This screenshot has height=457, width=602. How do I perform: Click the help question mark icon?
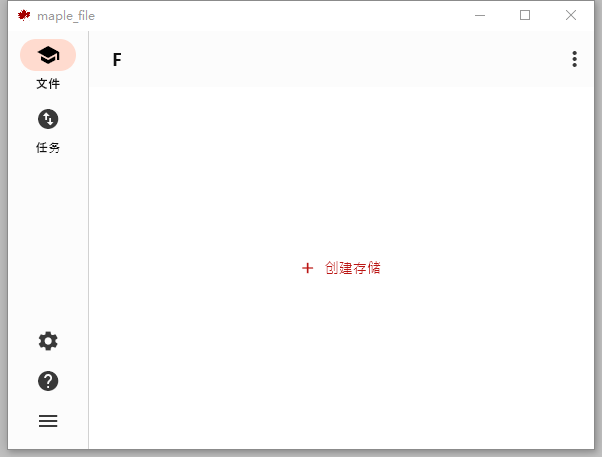[48, 381]
